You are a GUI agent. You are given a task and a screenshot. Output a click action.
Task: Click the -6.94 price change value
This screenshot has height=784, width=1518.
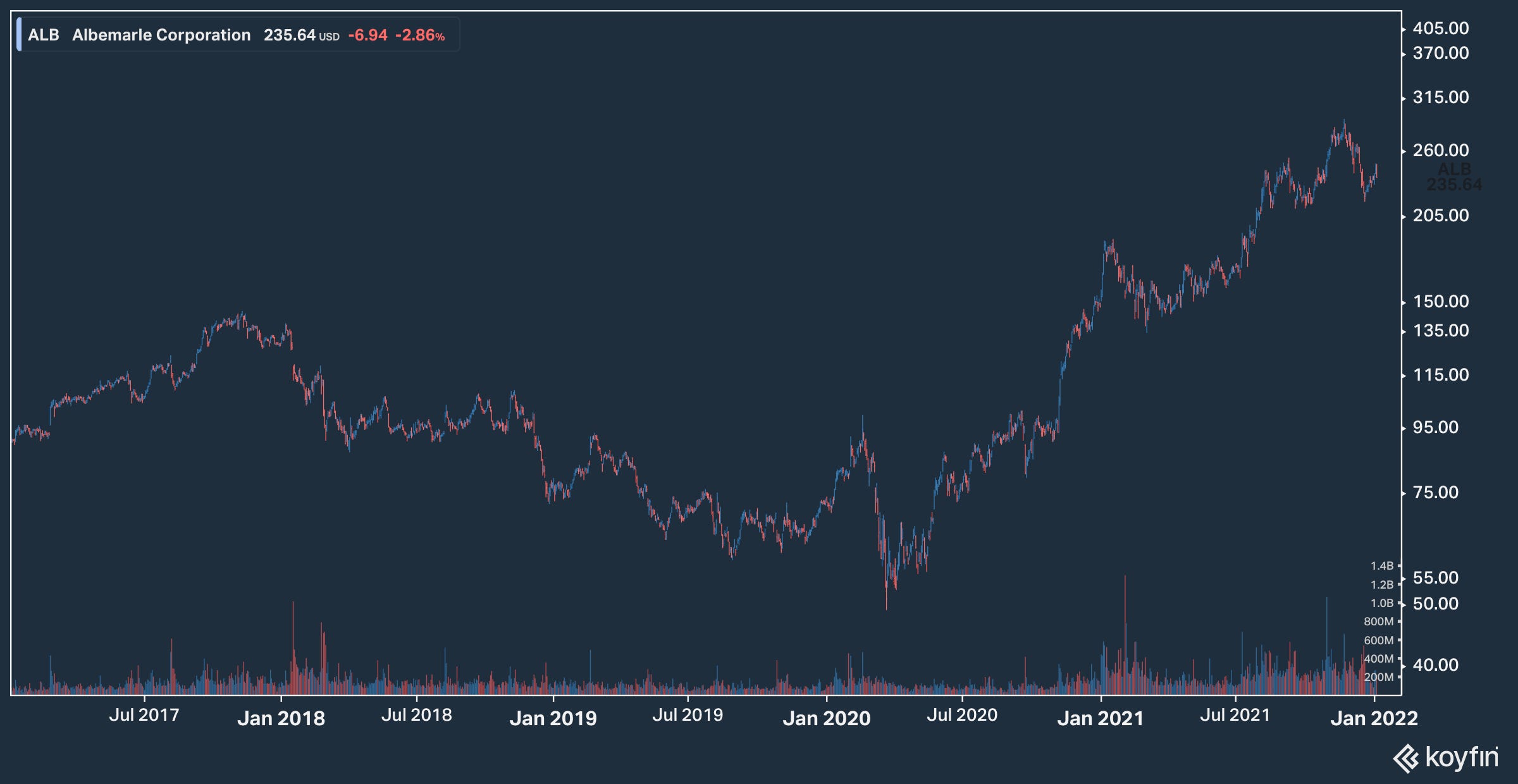[x=367, y=35]
